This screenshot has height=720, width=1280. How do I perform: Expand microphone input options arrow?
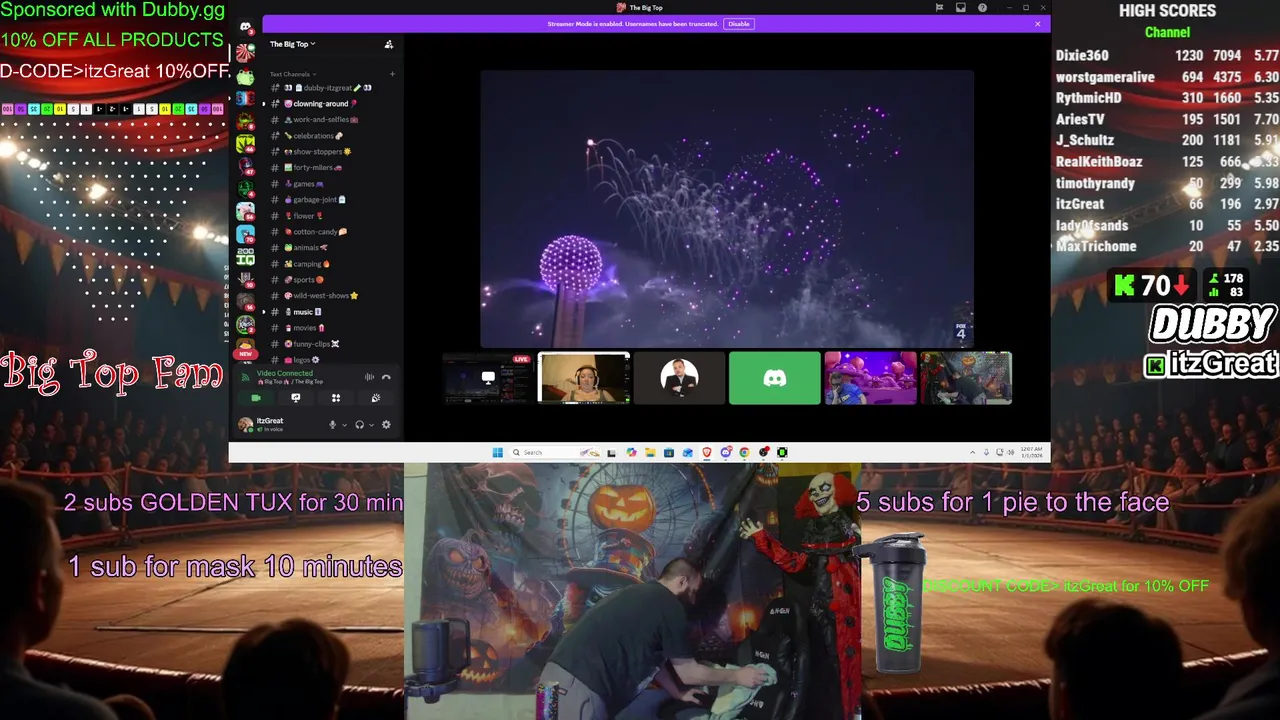point(344,425)
